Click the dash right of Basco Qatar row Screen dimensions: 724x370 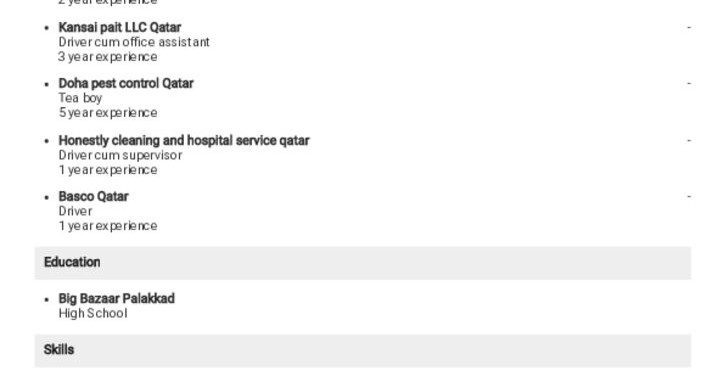689,196
